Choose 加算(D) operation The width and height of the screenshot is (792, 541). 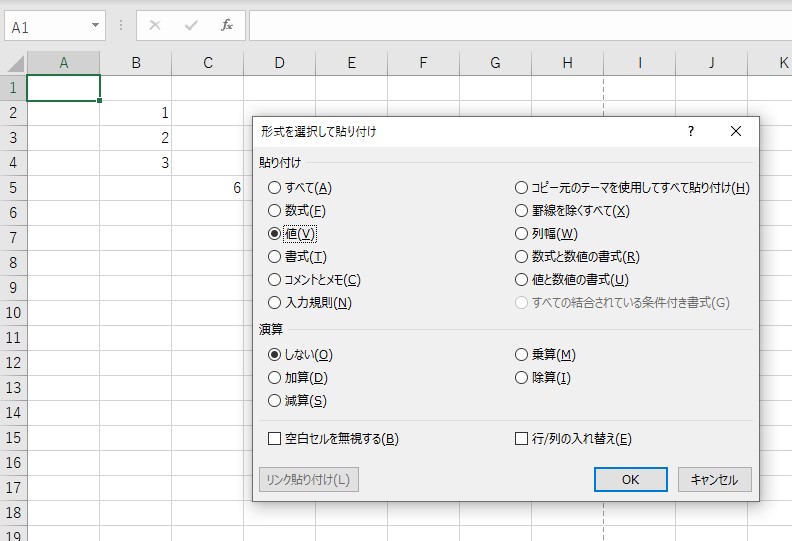coord(275,378)
